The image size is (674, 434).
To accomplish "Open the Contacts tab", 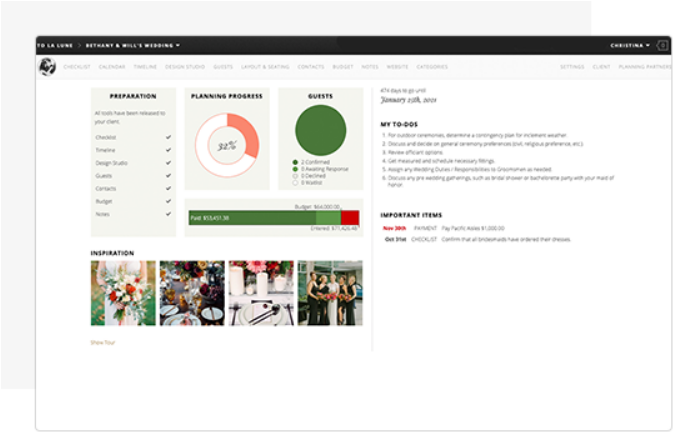I will (x=311, y=67).
